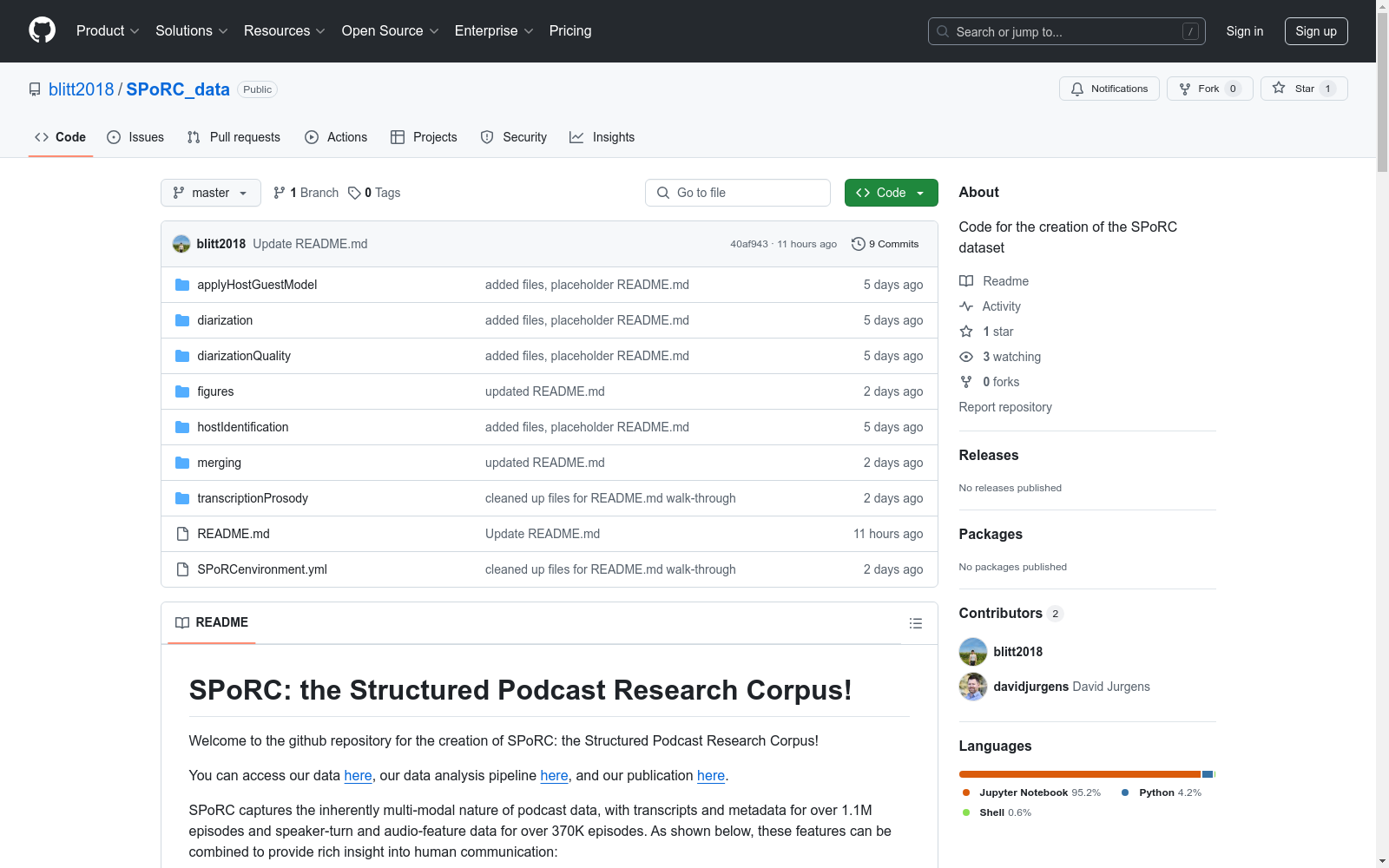Viewport: 1389px width, 868px height.
Task: Expand the Open Source menu
Action: pyautogui.click(x=391, y=30)
